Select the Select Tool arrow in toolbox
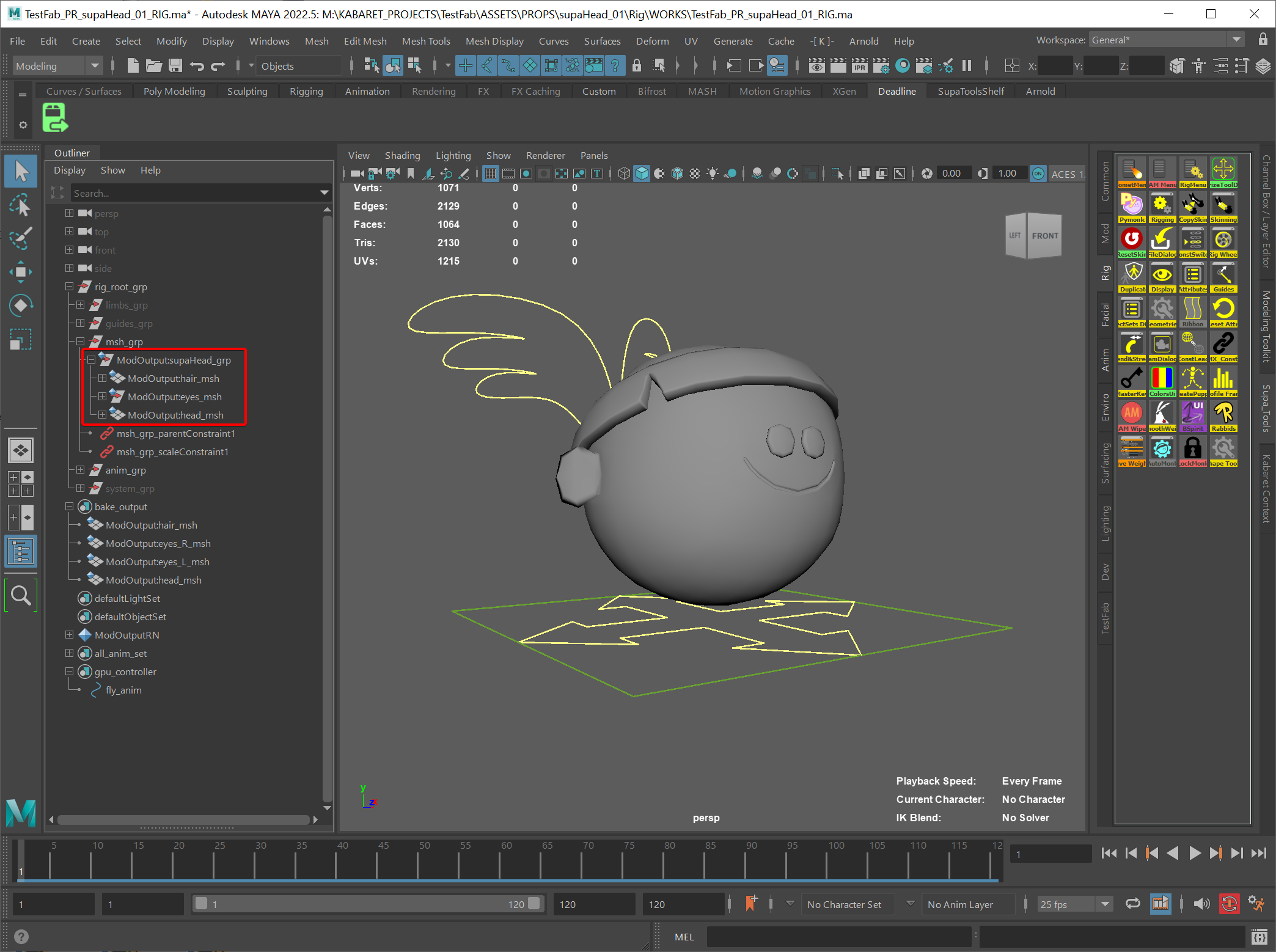1276x952 pixels. click(21, 172)
